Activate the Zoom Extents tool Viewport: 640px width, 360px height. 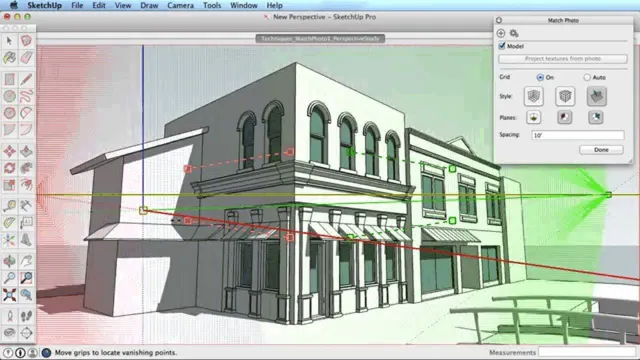click(x=9, y=295)
